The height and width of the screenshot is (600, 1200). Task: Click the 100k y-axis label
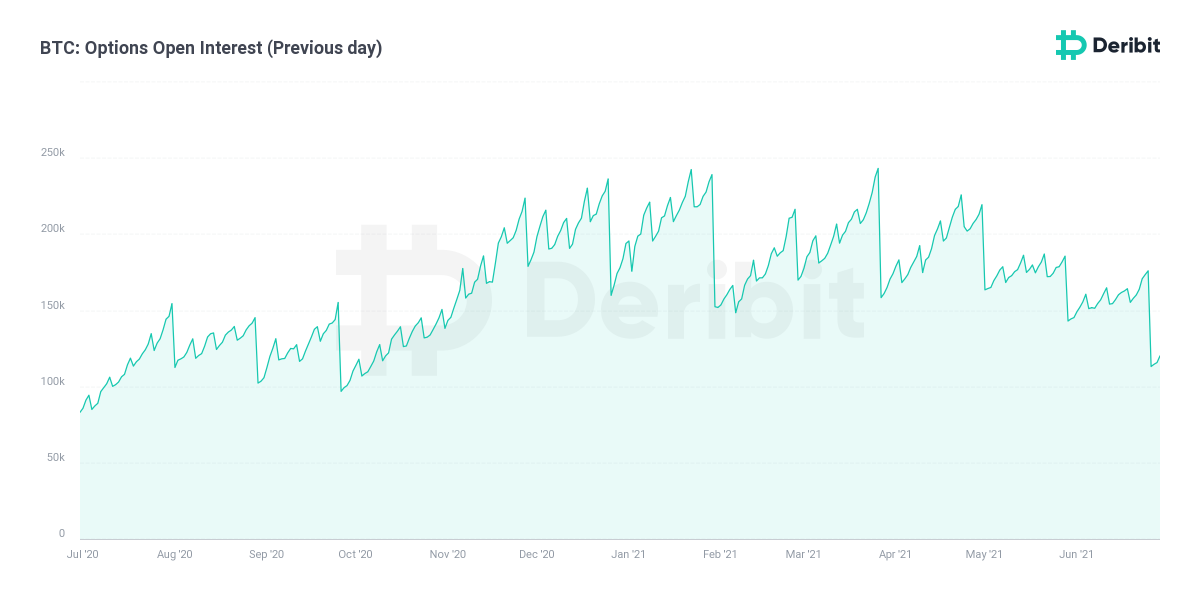click(53, 382)
